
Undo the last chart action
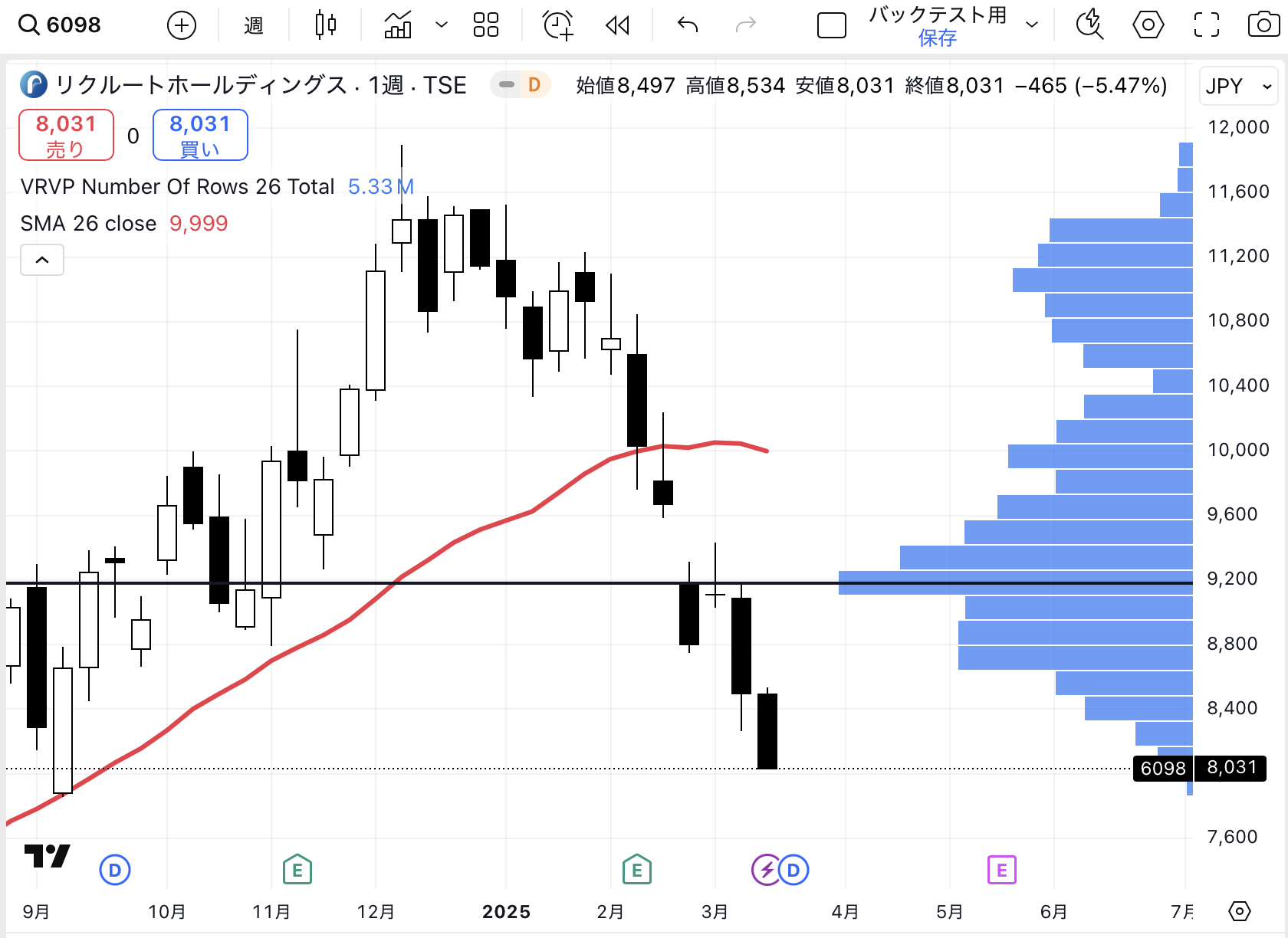pyautogui.click(x=688, y=25)
